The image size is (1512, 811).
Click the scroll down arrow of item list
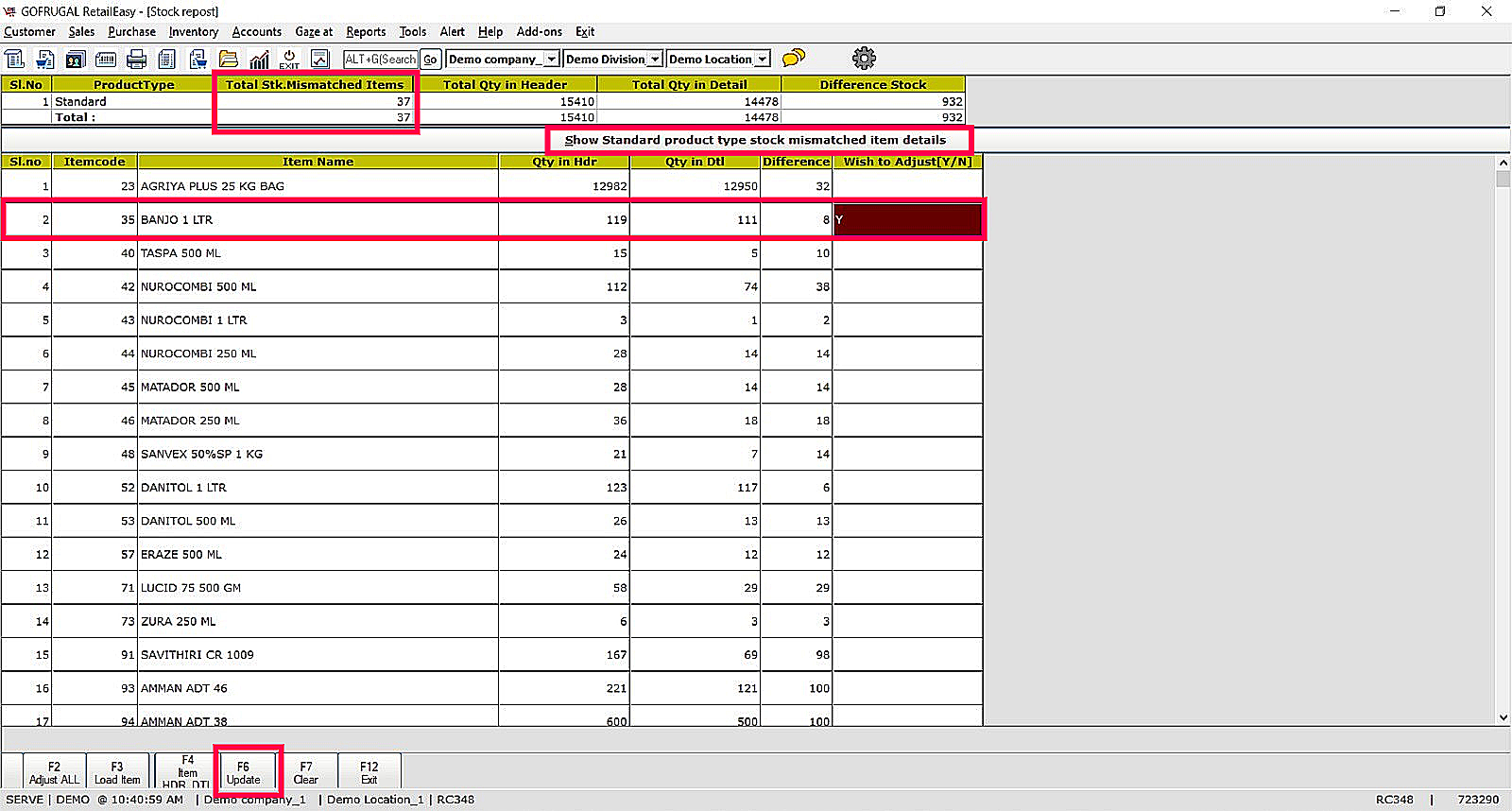(1503, 717)
